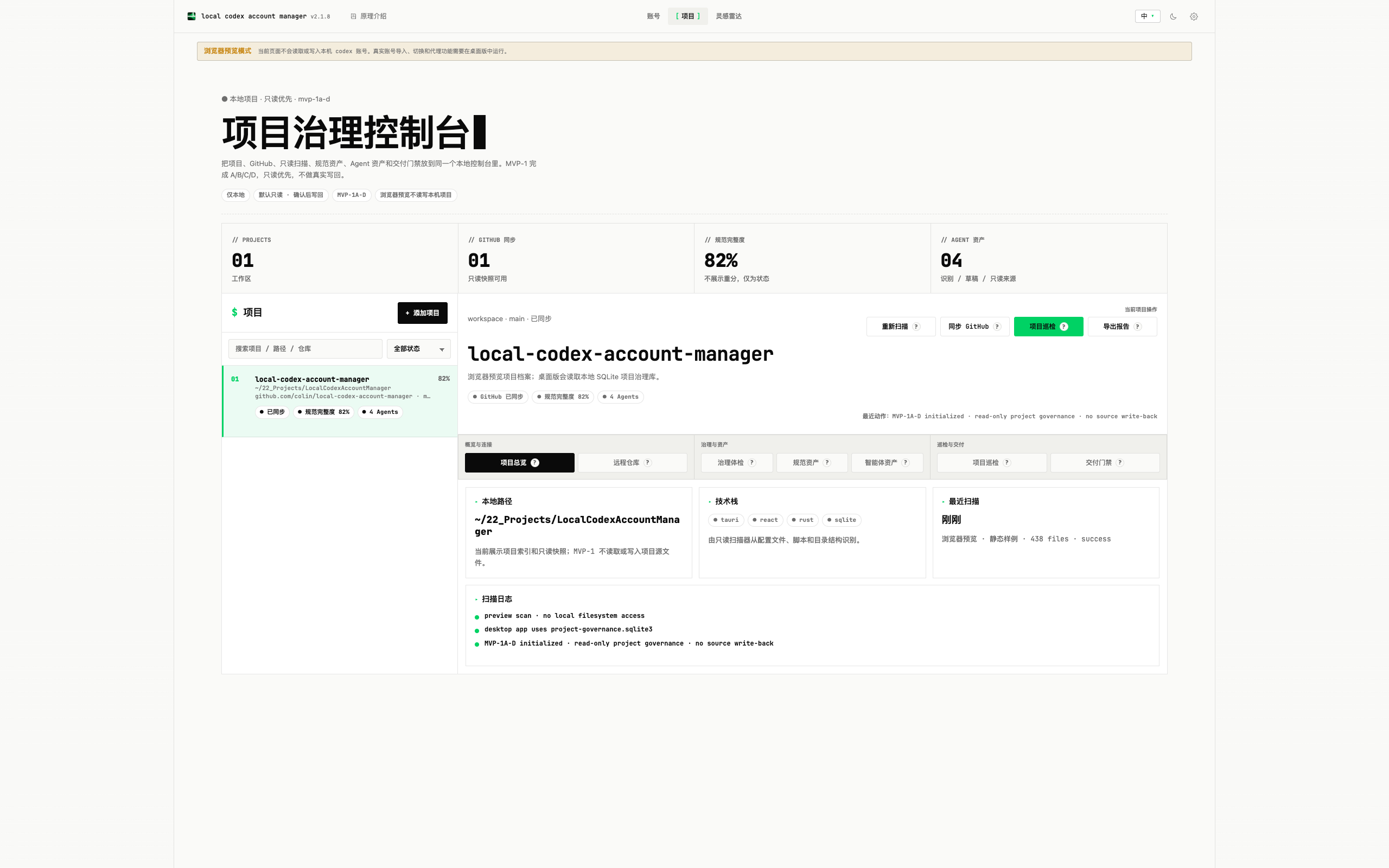This screenshot has height=868, width=1389.
Task: Click help icon next to 智能体资产
Action: tap(906, 463)
